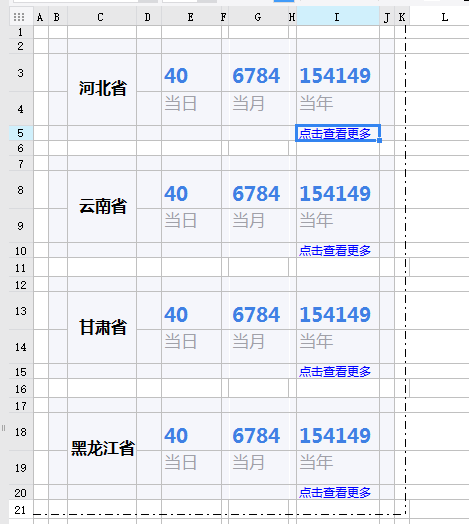
Task: Click the value 6784 in row 13
Action: tap(256, 314)
